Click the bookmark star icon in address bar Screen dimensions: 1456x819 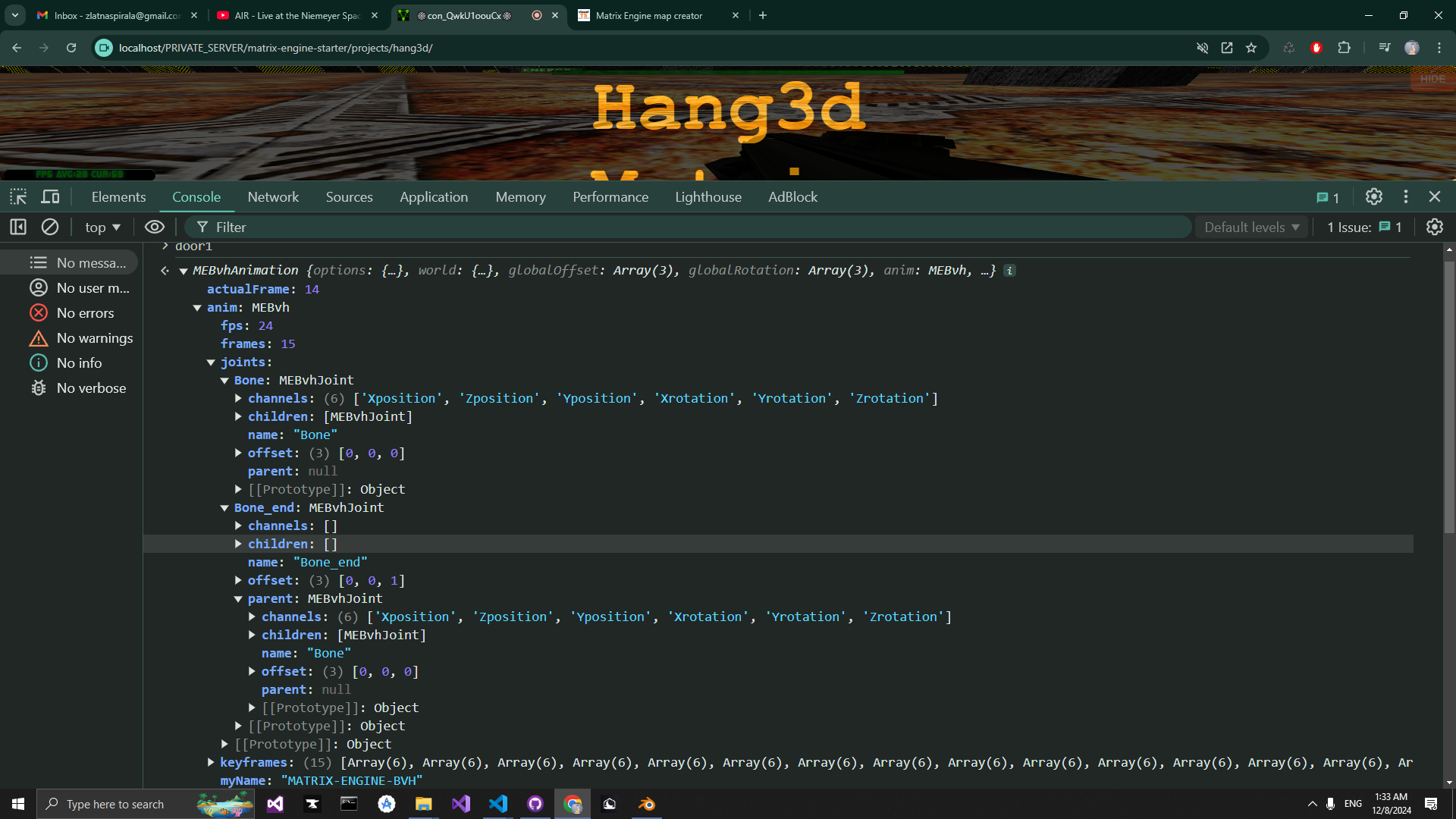[x=1251, y=48]
